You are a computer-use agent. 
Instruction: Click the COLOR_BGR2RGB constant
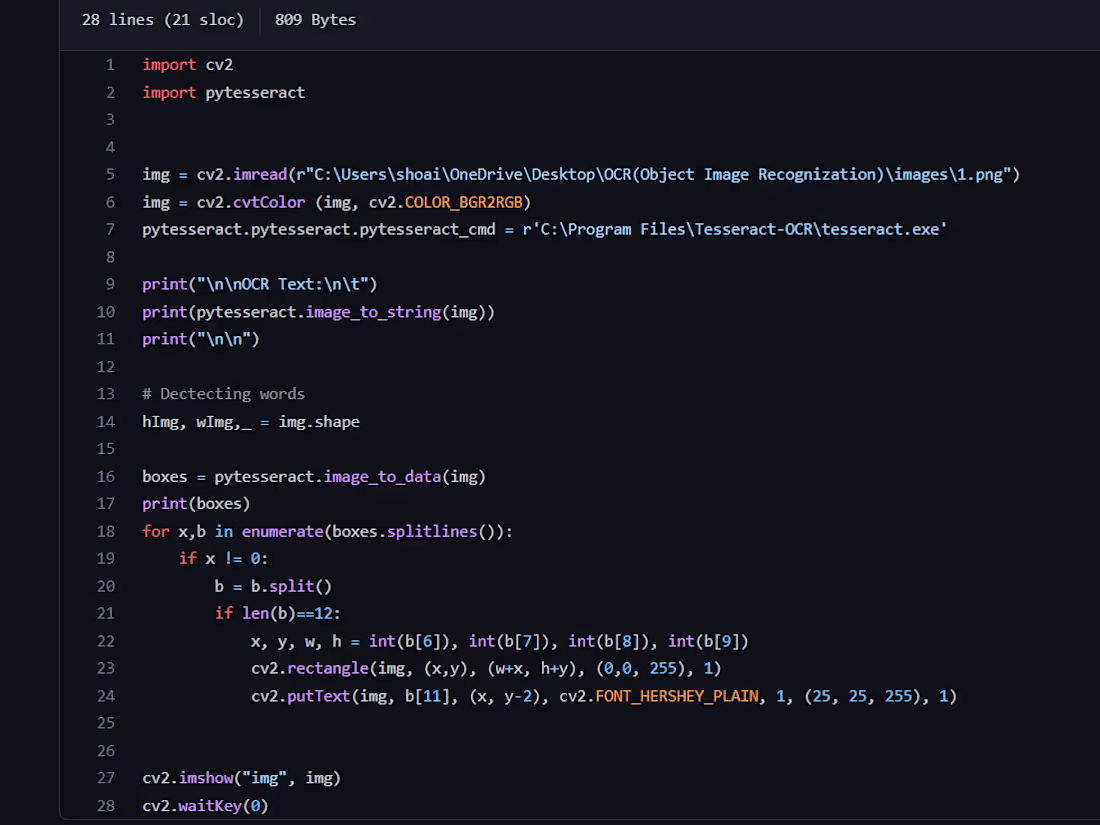coord(464,203)
